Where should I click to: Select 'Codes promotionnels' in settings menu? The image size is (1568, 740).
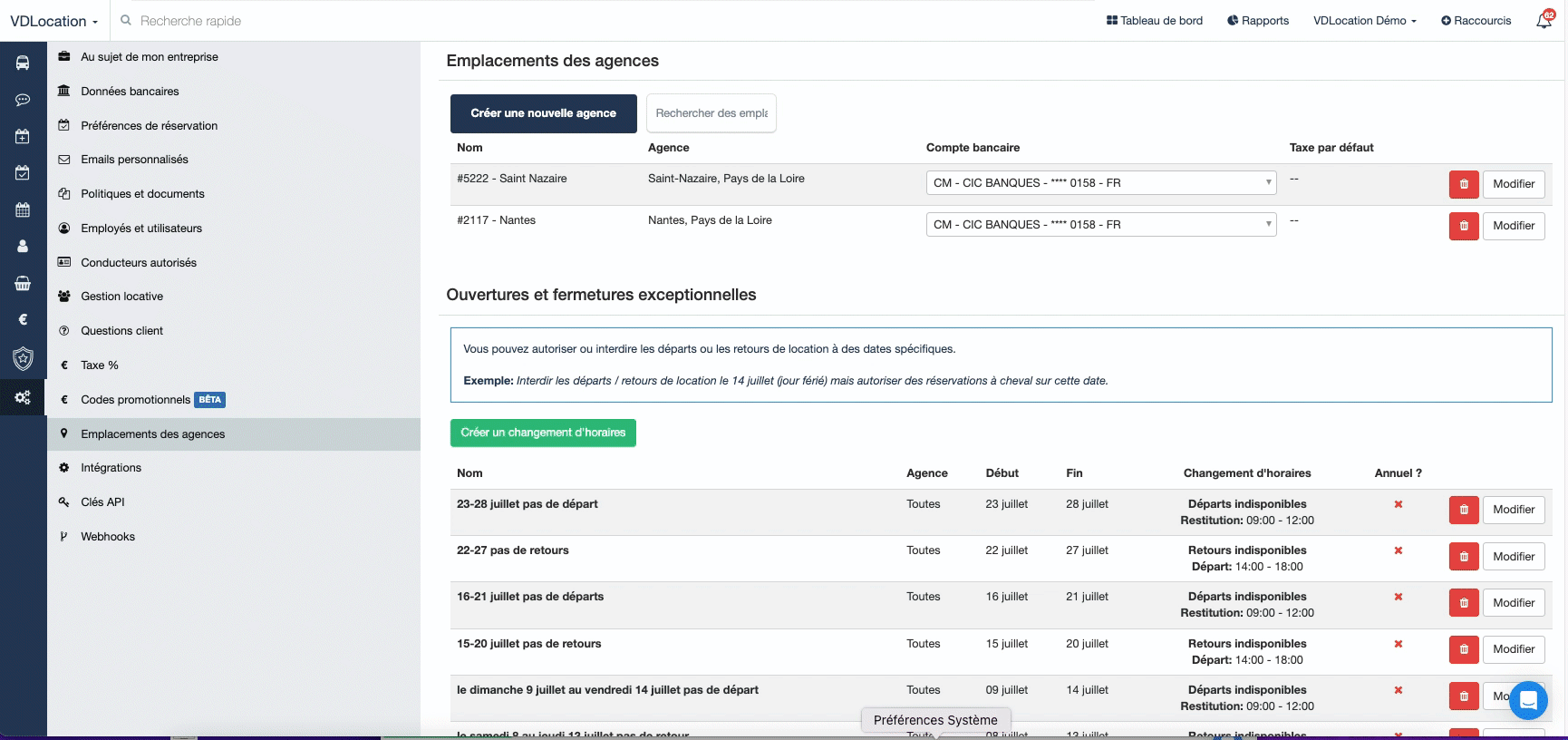(x=135, y=400)
